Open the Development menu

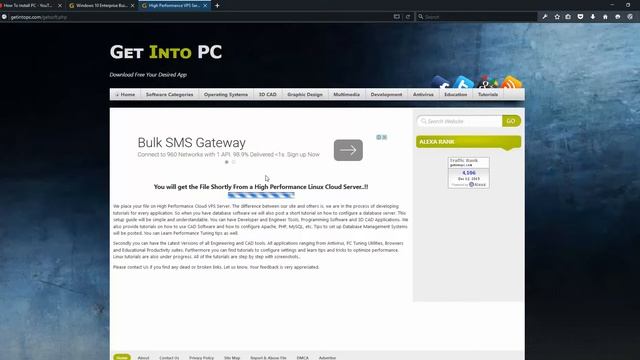pos(386,94)
